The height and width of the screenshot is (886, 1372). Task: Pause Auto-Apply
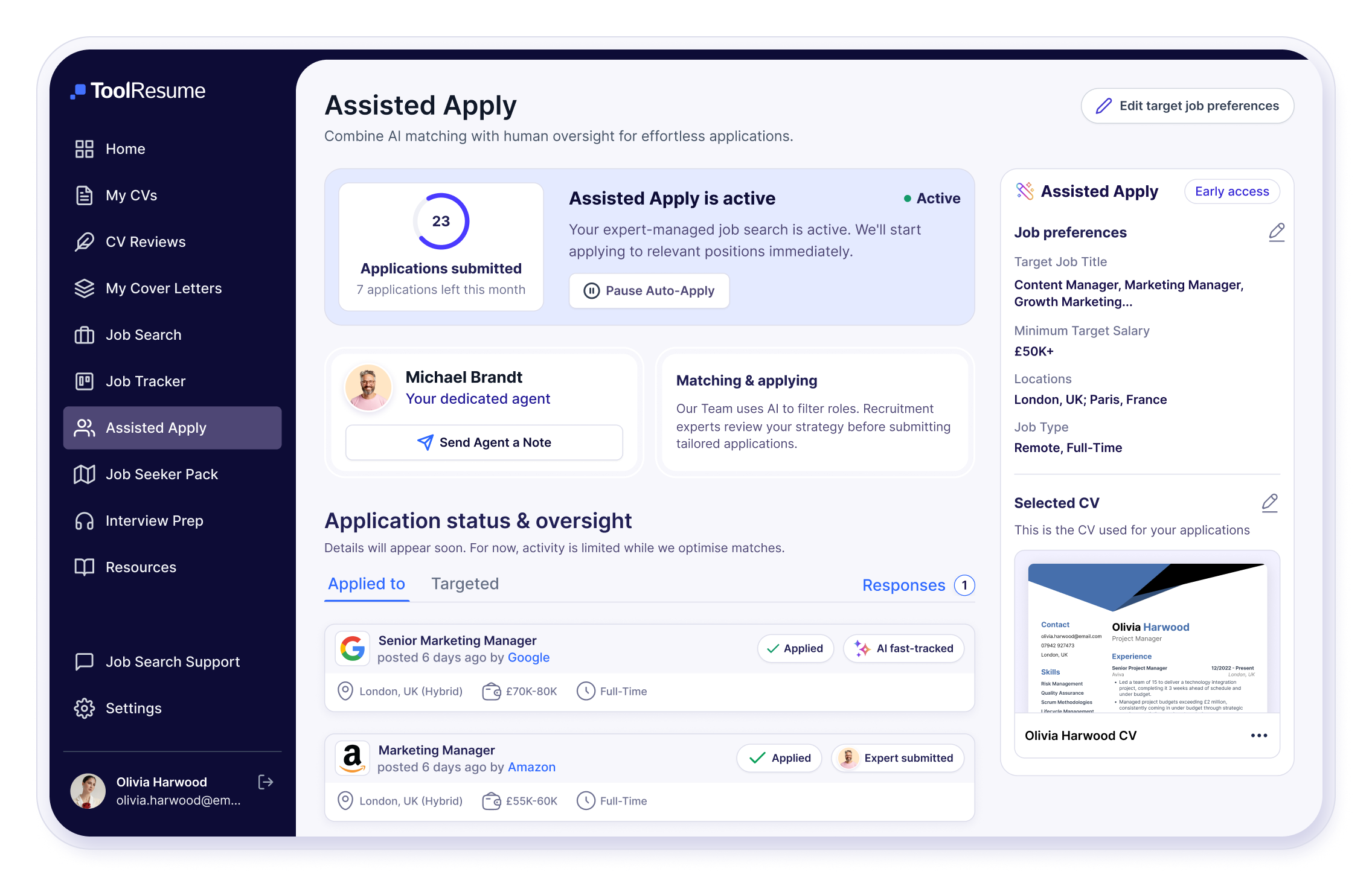(x=649, y=291)
